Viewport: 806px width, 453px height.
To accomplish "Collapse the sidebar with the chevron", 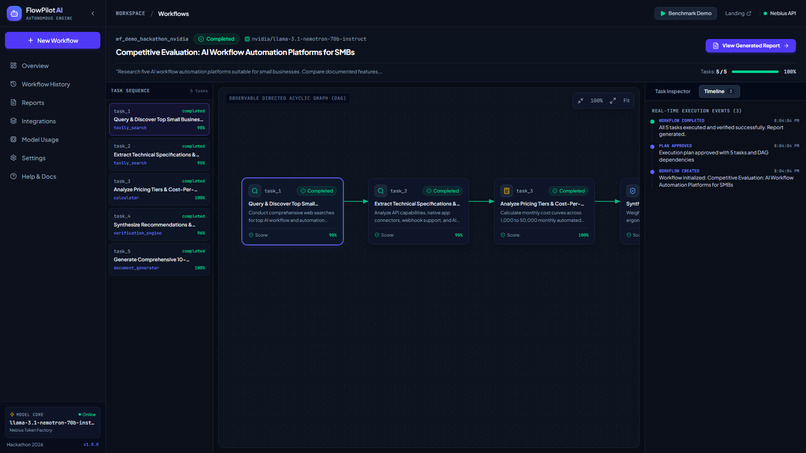I will [93, 13].
